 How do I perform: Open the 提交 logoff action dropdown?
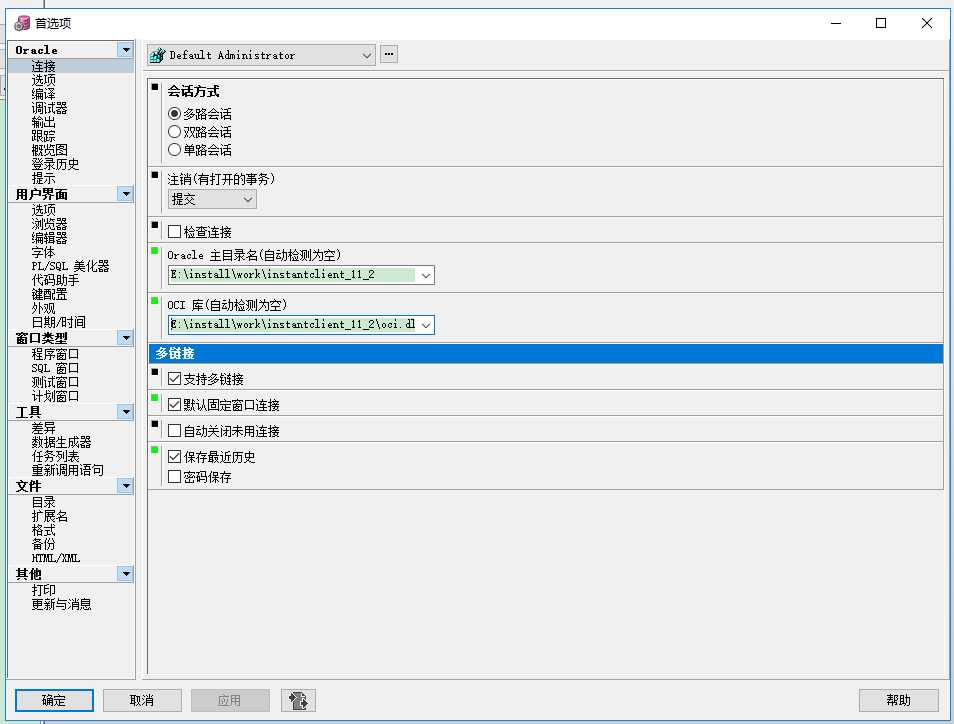tap(248, 199)
